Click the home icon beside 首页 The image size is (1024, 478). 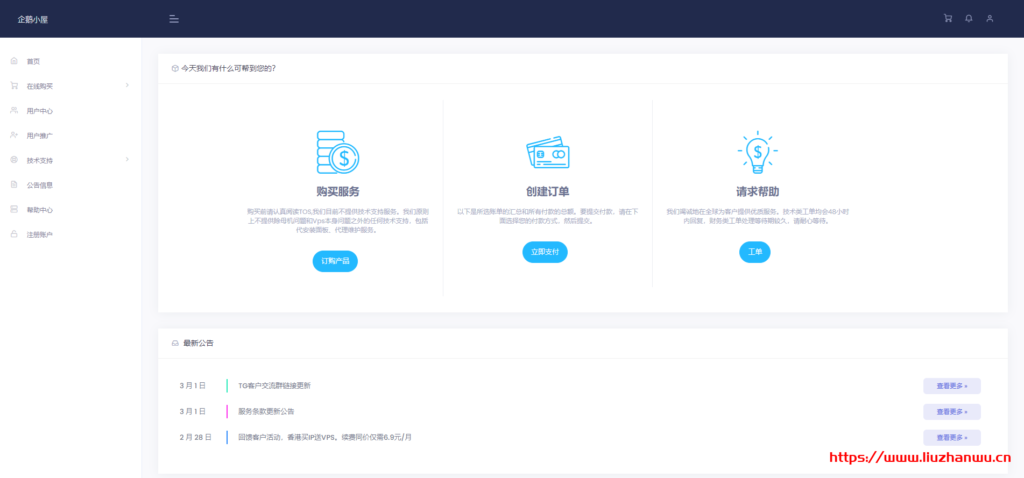click(x=14, y=61)
